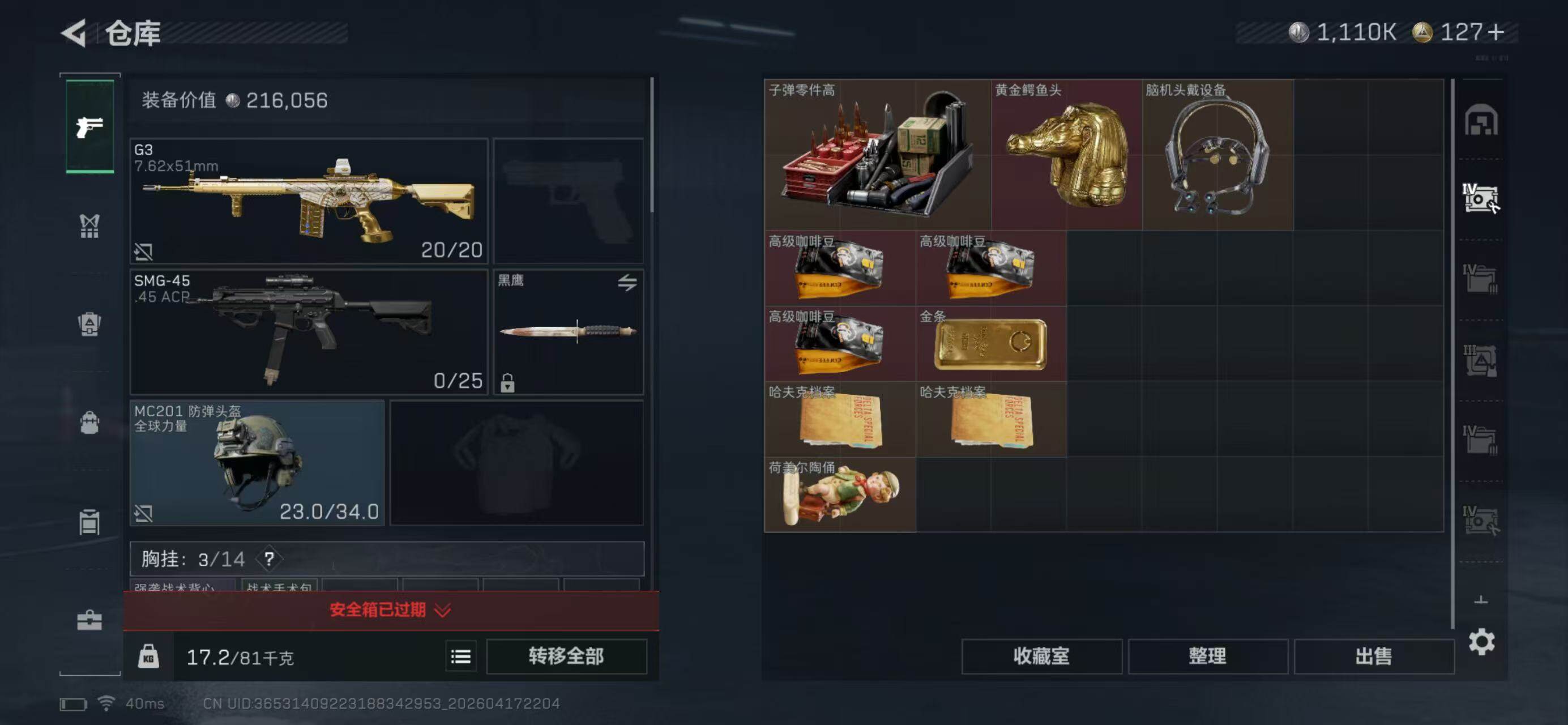1568x725 pixels.
Task: Select the weapons pistol tab in sidebar
Action: (x=89, y=127)
